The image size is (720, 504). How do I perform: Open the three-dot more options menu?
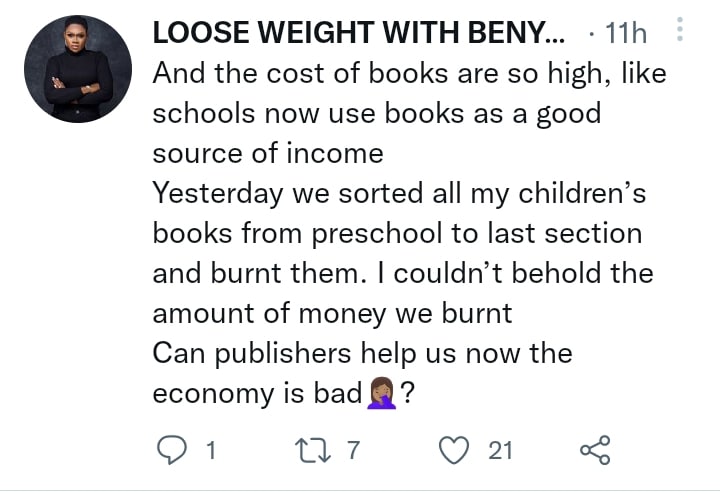(681, 32)
